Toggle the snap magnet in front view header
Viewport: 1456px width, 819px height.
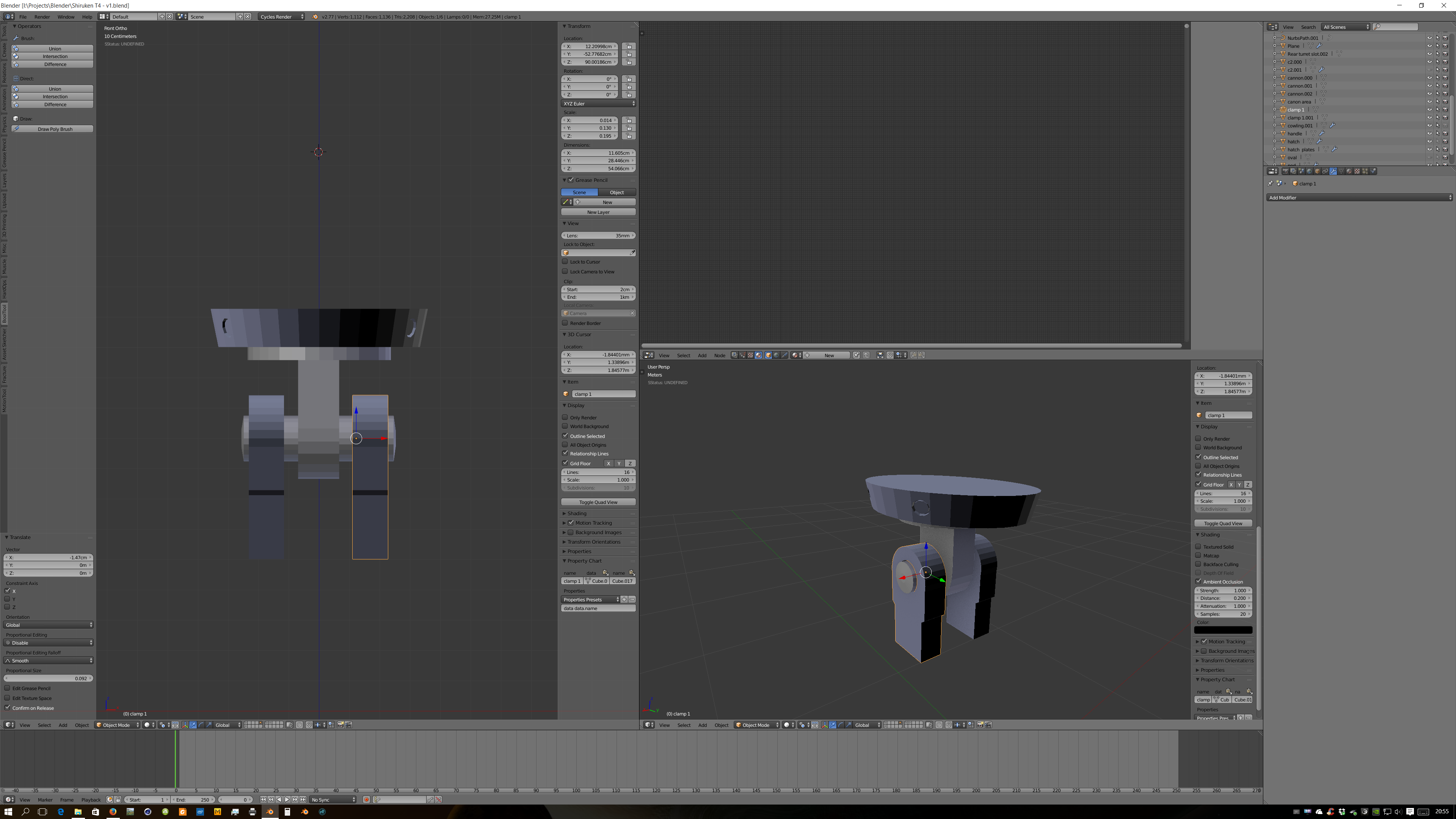[309, 725]
